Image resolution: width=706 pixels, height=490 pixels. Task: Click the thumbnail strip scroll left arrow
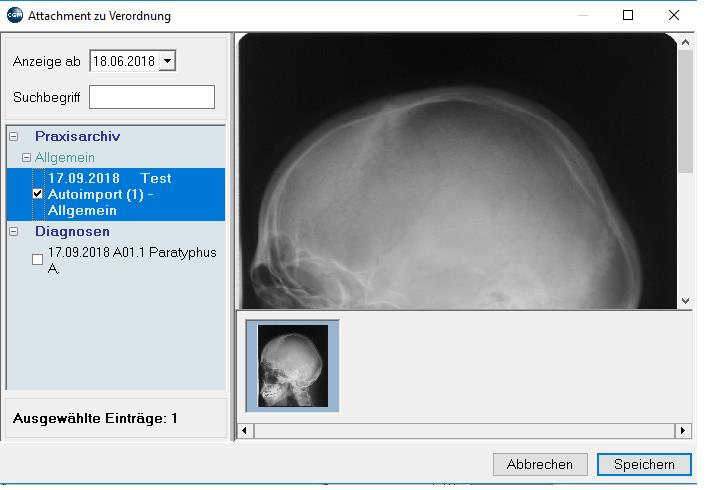pyautogui.click(x=244, y=431)
